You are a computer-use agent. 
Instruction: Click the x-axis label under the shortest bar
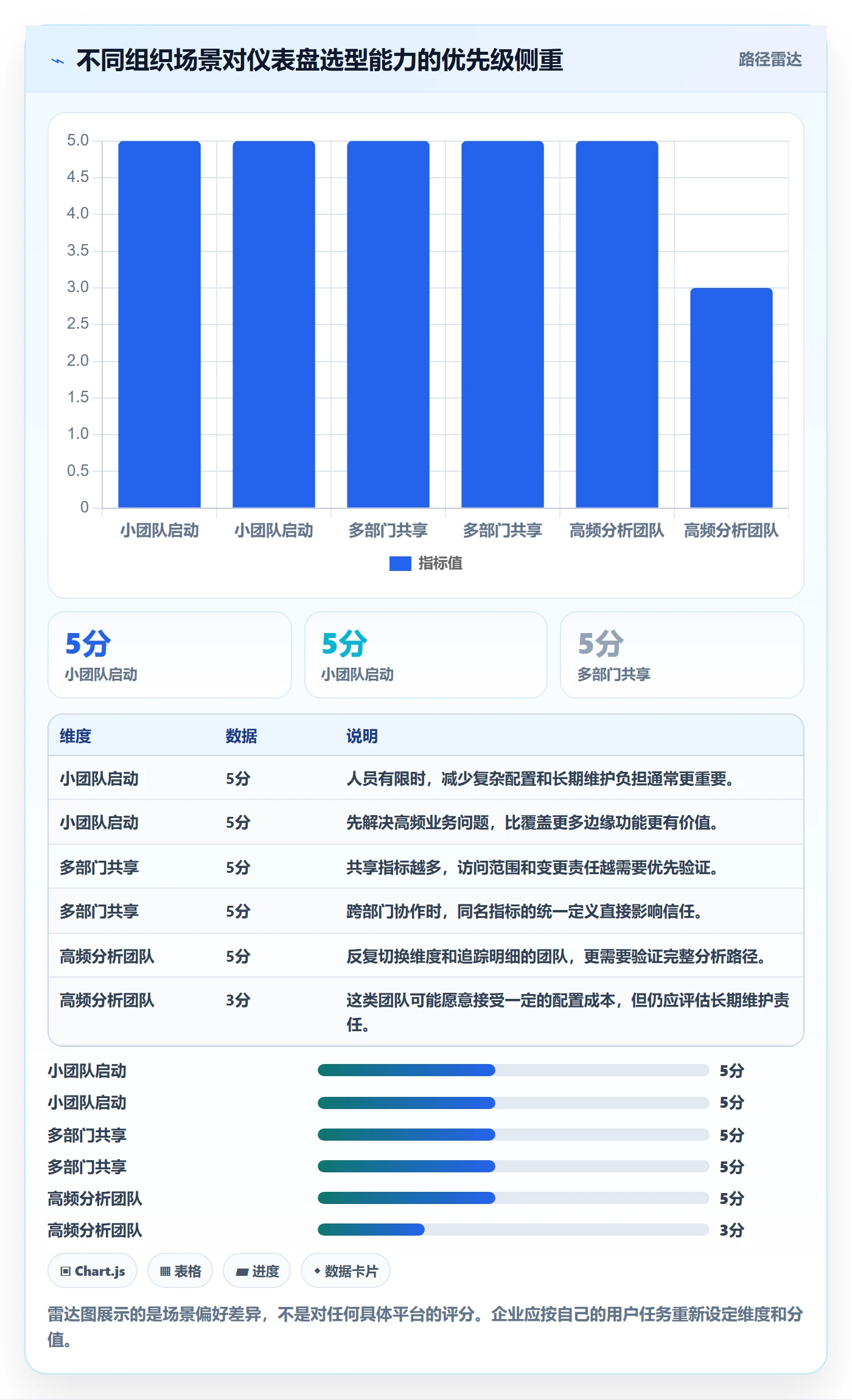click(731, 531)
